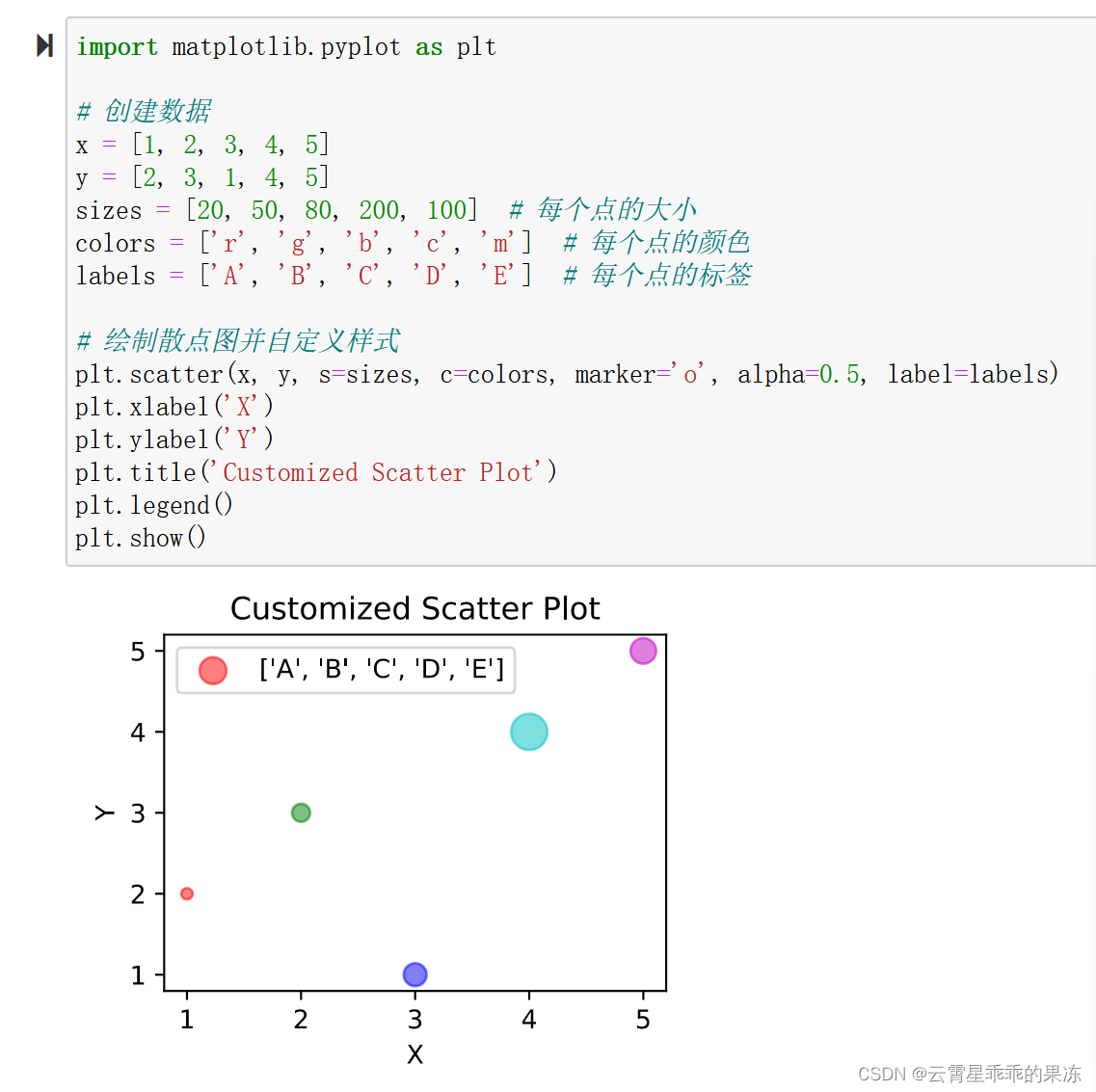The image size is (1096, 1092).
Task: Click the Y axis label
Action: pos(104,812)
